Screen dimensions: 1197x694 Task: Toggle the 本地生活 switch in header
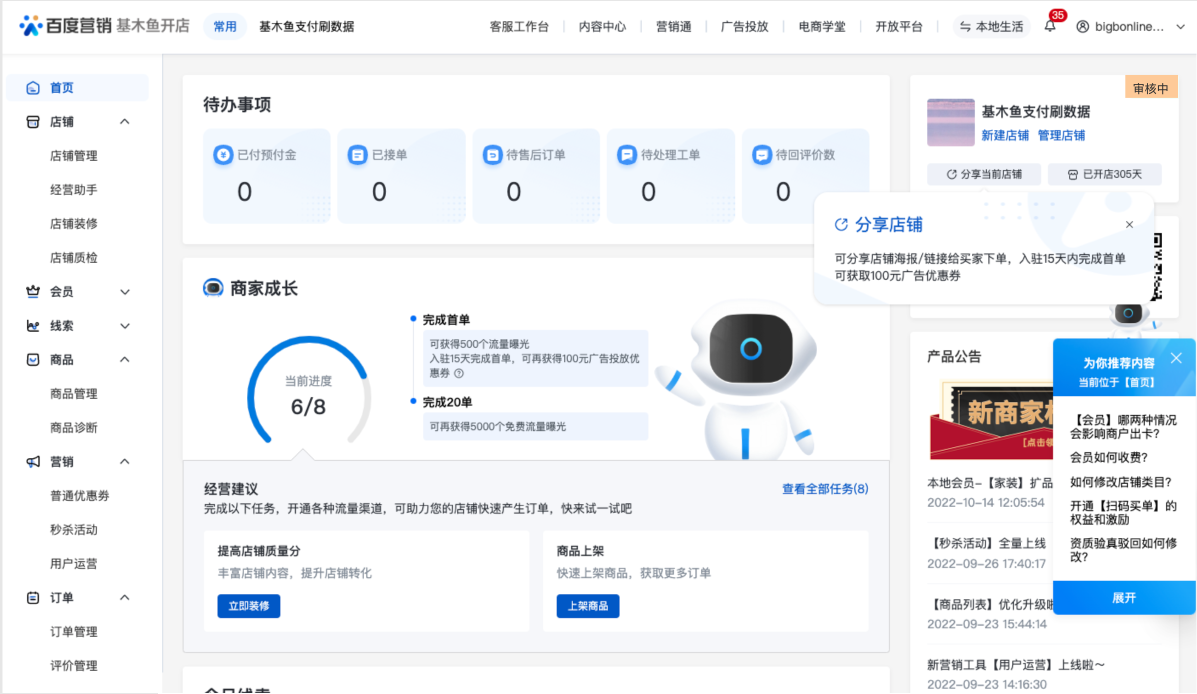(x=991, y=27)
